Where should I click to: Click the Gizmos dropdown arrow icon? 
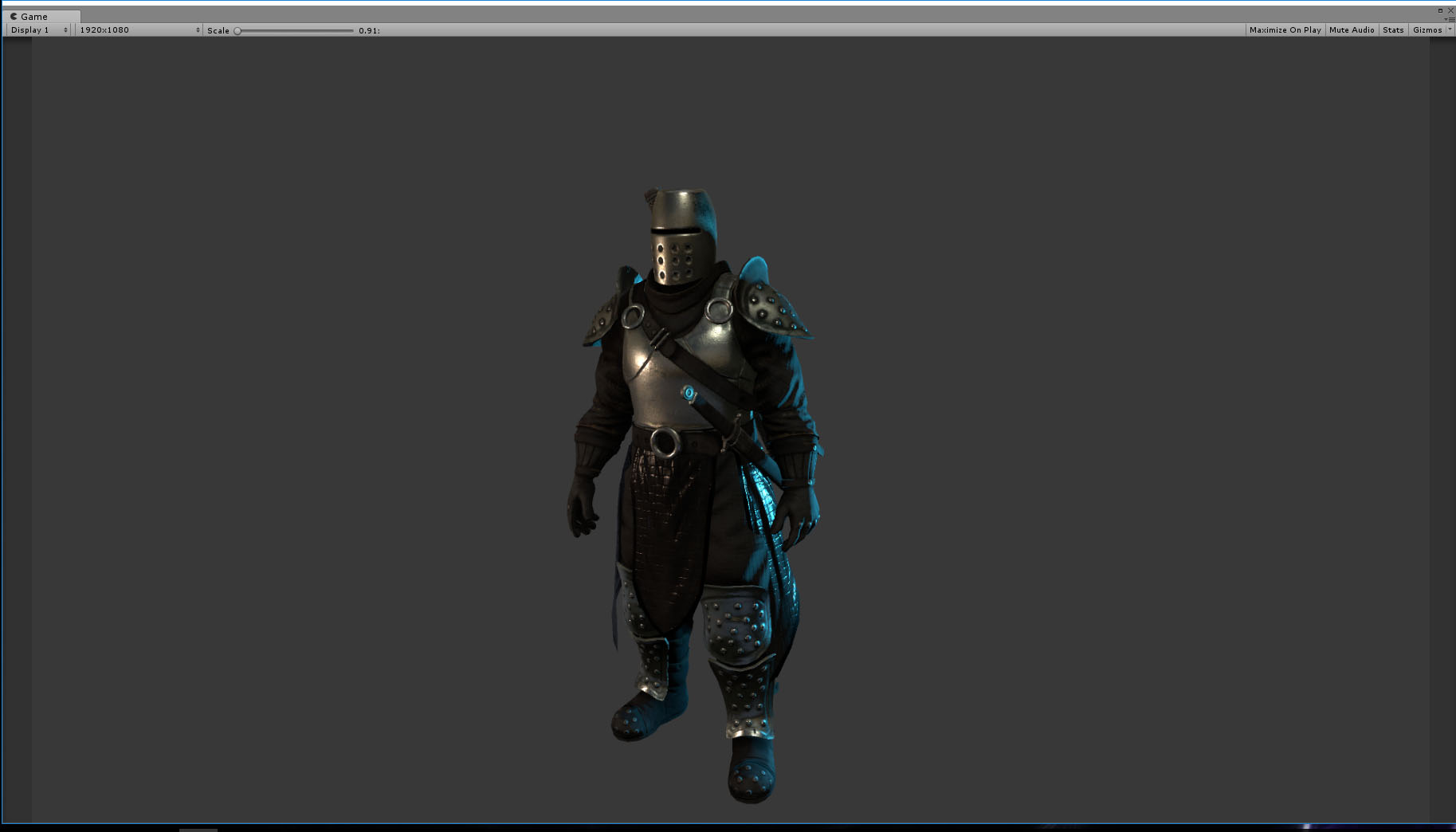[1450, 29]
